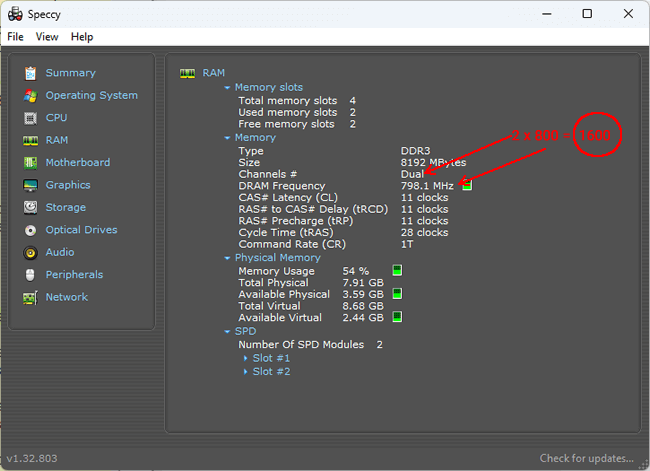This screenshot has height=471, width=650.
Task: Select the Memory Usage 54 % value
Action: click(355, 271)
